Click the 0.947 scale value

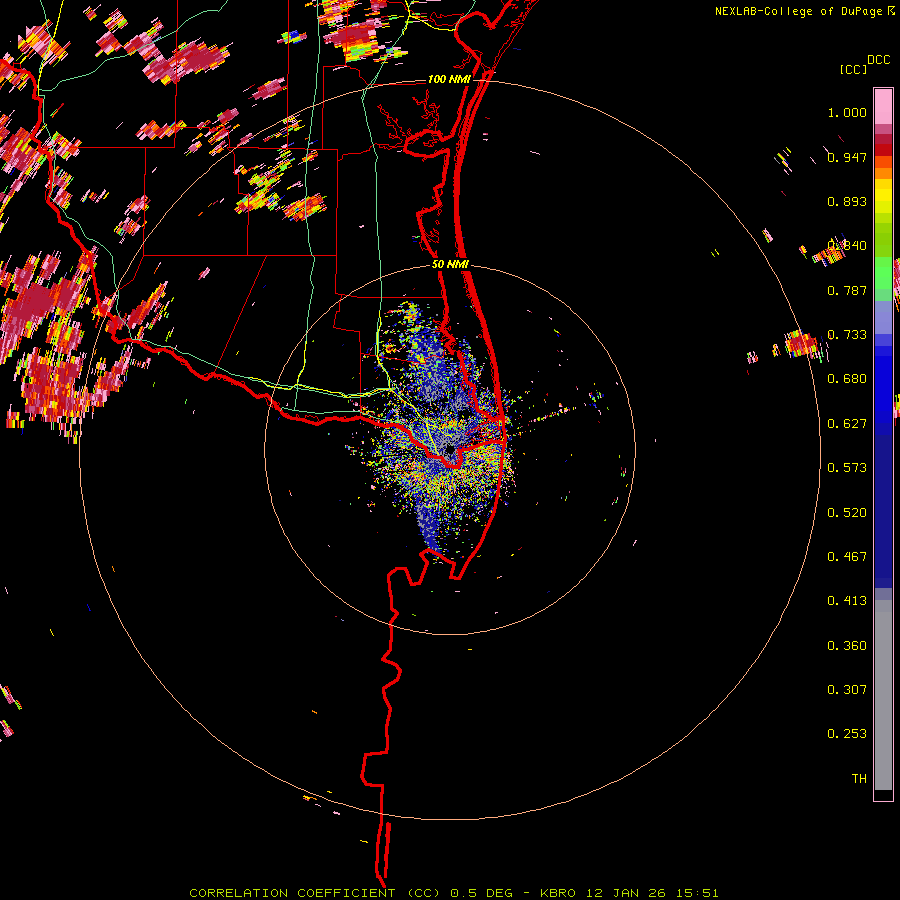click(x=847, y=157)
